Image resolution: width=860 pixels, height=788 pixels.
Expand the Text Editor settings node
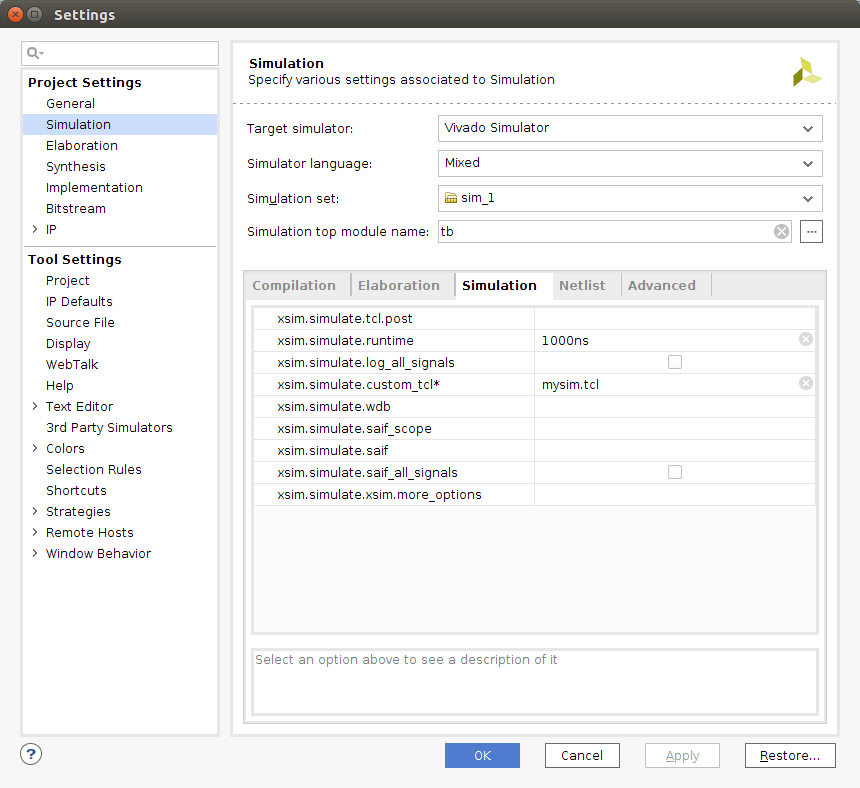coord(35,406)
